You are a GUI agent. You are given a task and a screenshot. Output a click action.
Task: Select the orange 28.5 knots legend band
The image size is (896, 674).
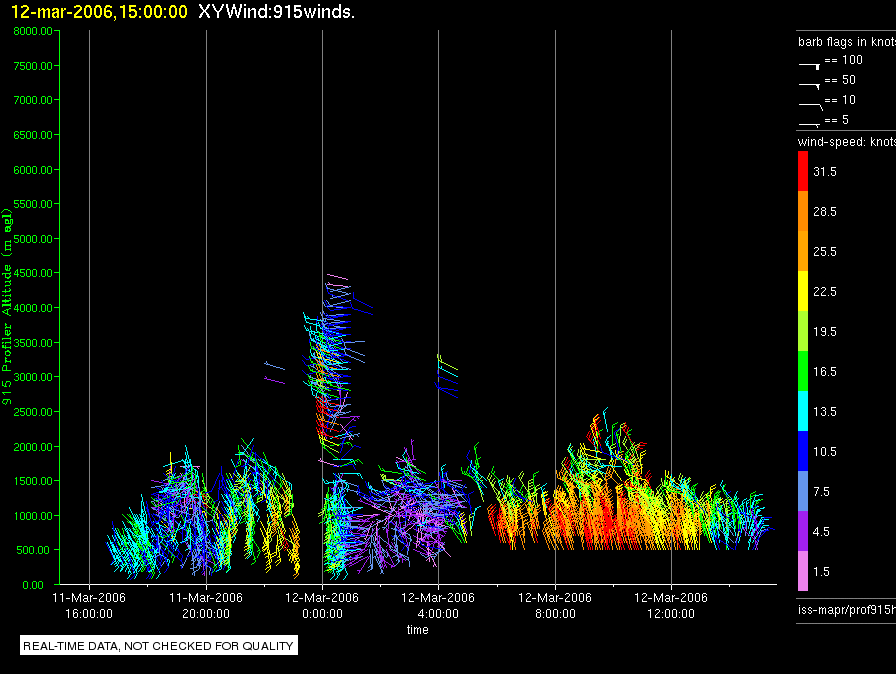(803, 211)
